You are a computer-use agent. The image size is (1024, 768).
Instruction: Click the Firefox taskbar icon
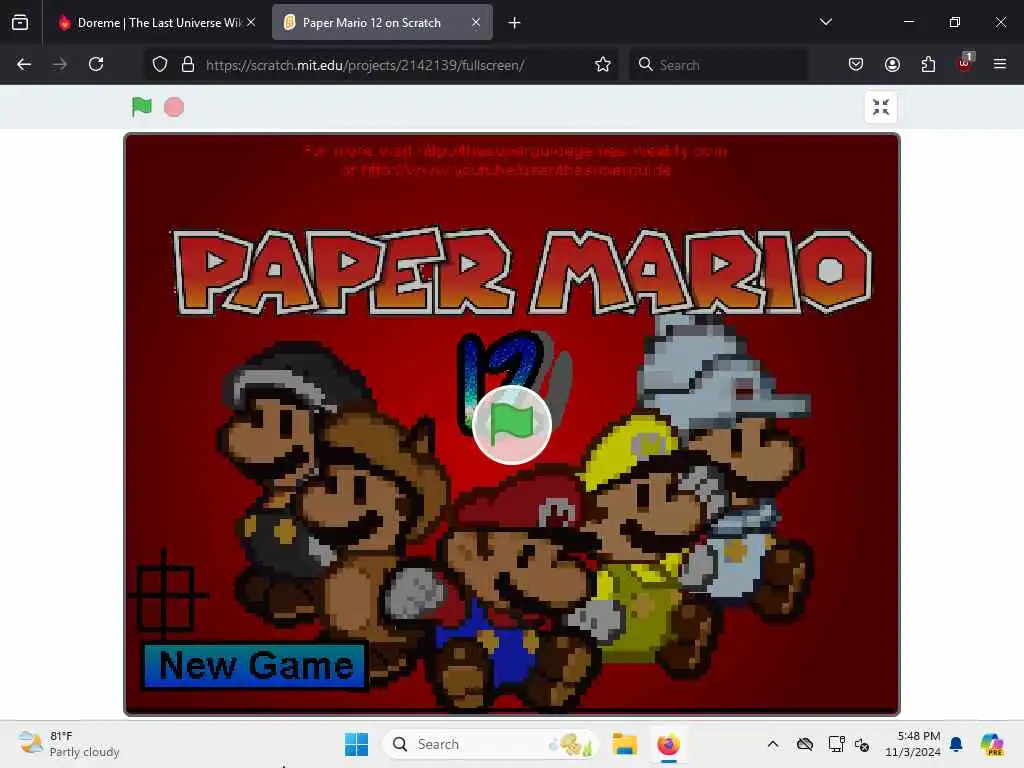[668, 744]
